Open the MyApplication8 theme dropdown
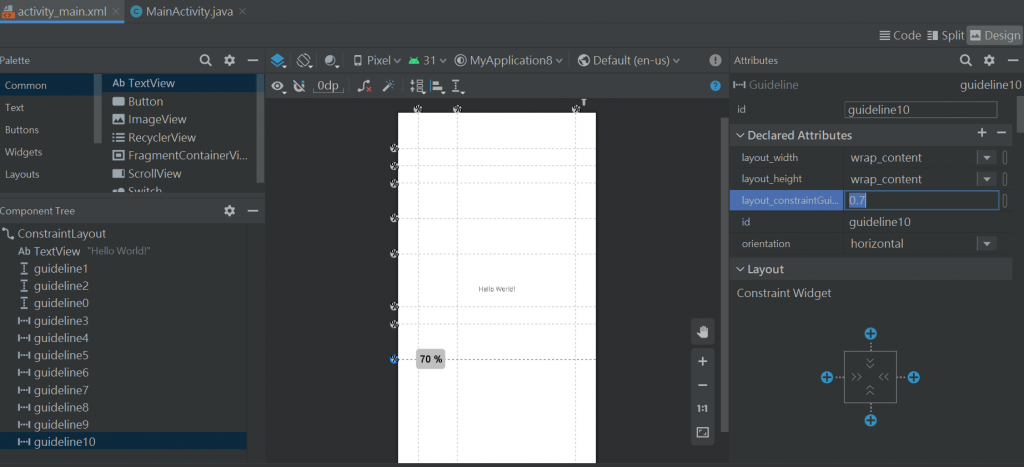1024x467 pixels. [x=509, y=61]
